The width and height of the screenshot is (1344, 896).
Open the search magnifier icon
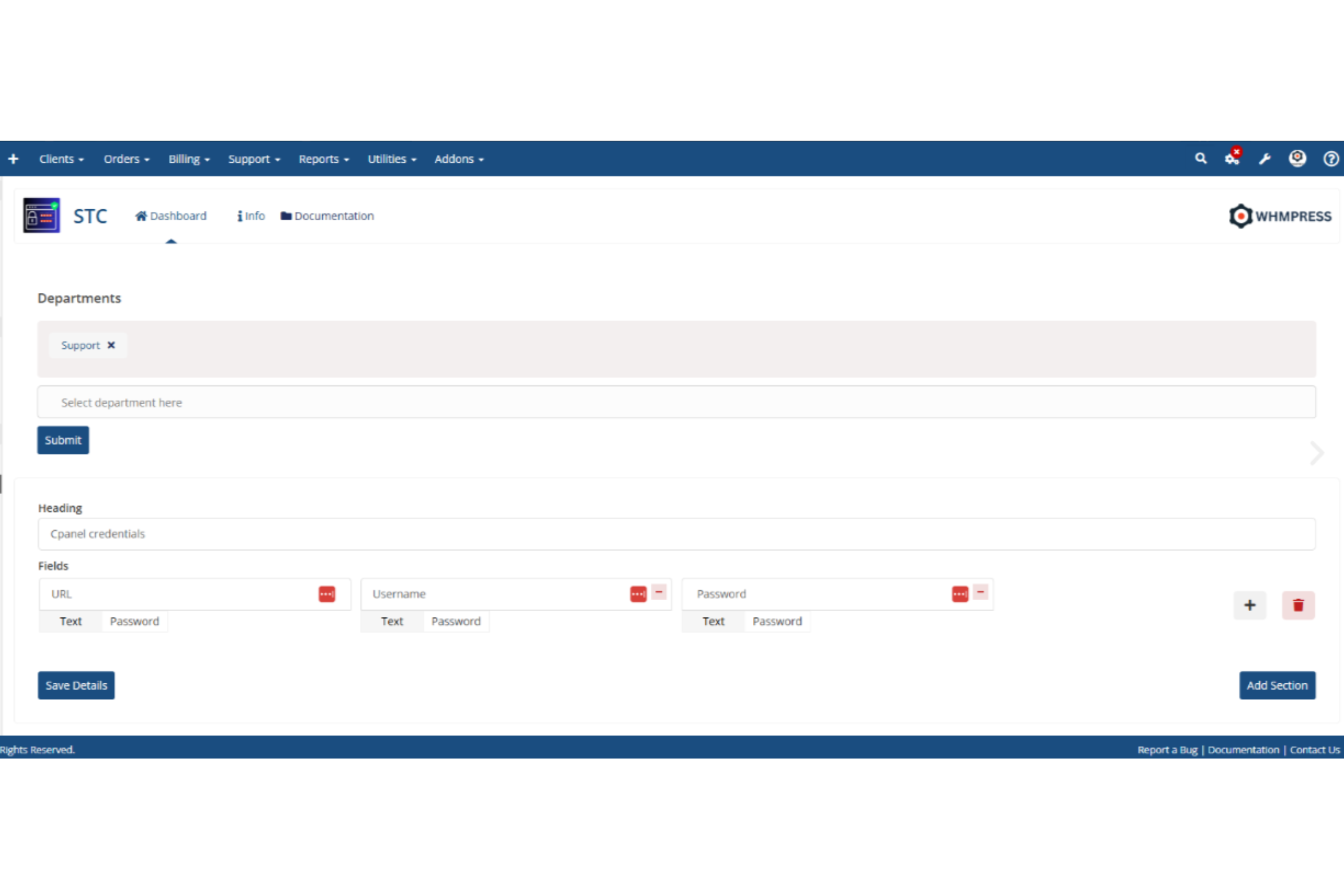[x=1200, y=158]
